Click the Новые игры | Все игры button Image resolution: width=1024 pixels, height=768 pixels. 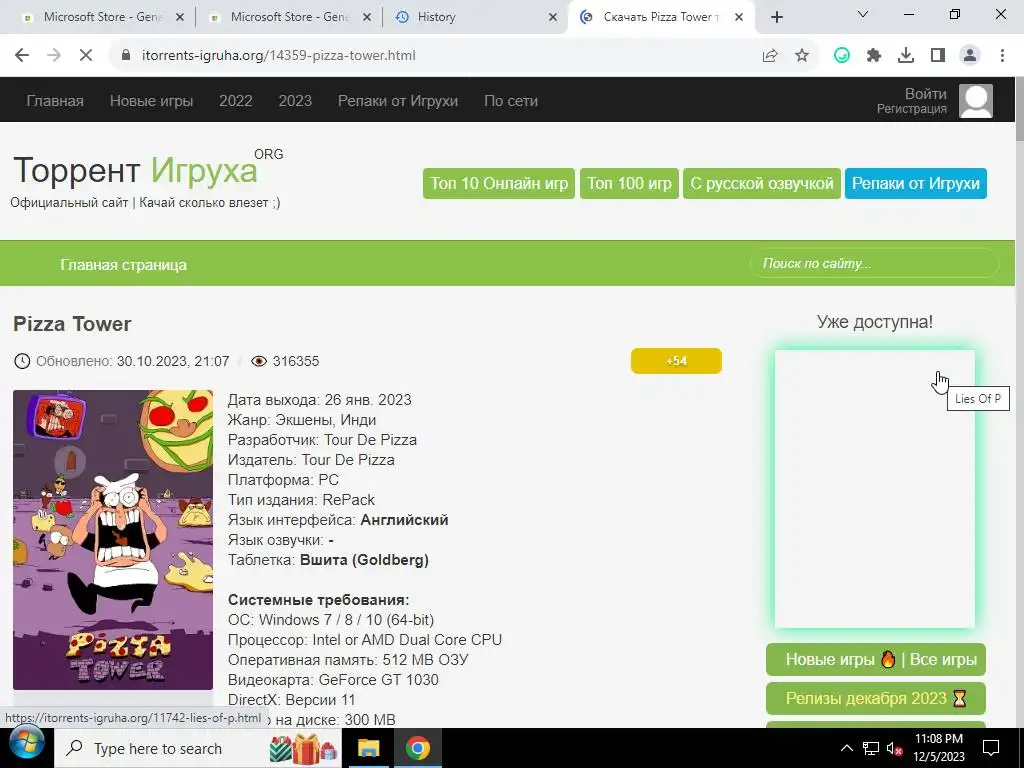point(876,660)
